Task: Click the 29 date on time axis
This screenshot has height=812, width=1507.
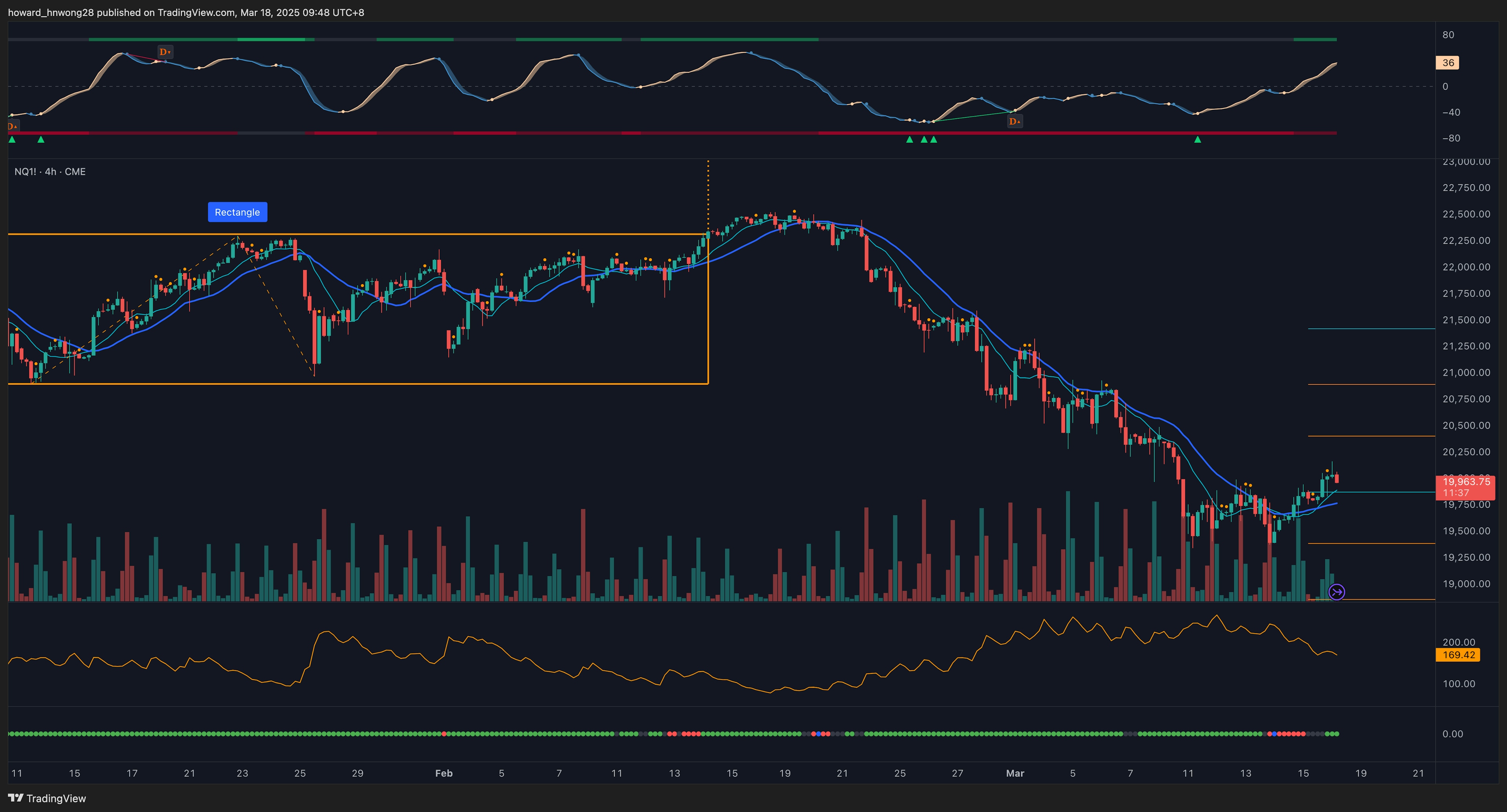Action: pyautogui.click(x=358, y=773)
